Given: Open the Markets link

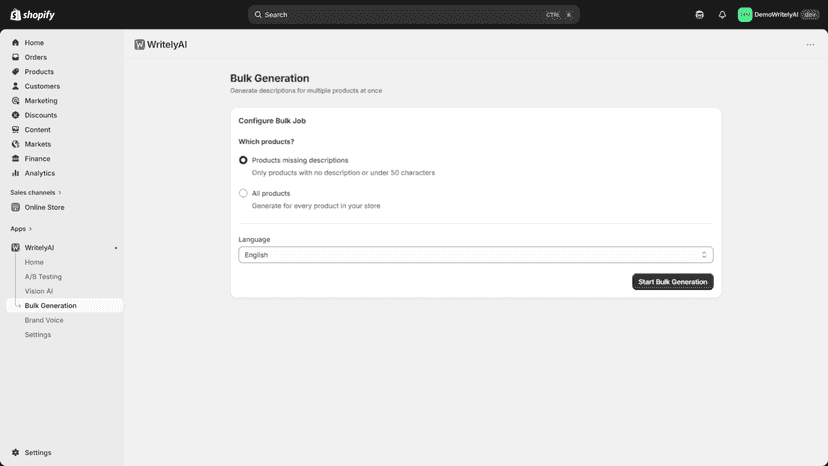Looking at the screenshot, I should tap(37, 144).
